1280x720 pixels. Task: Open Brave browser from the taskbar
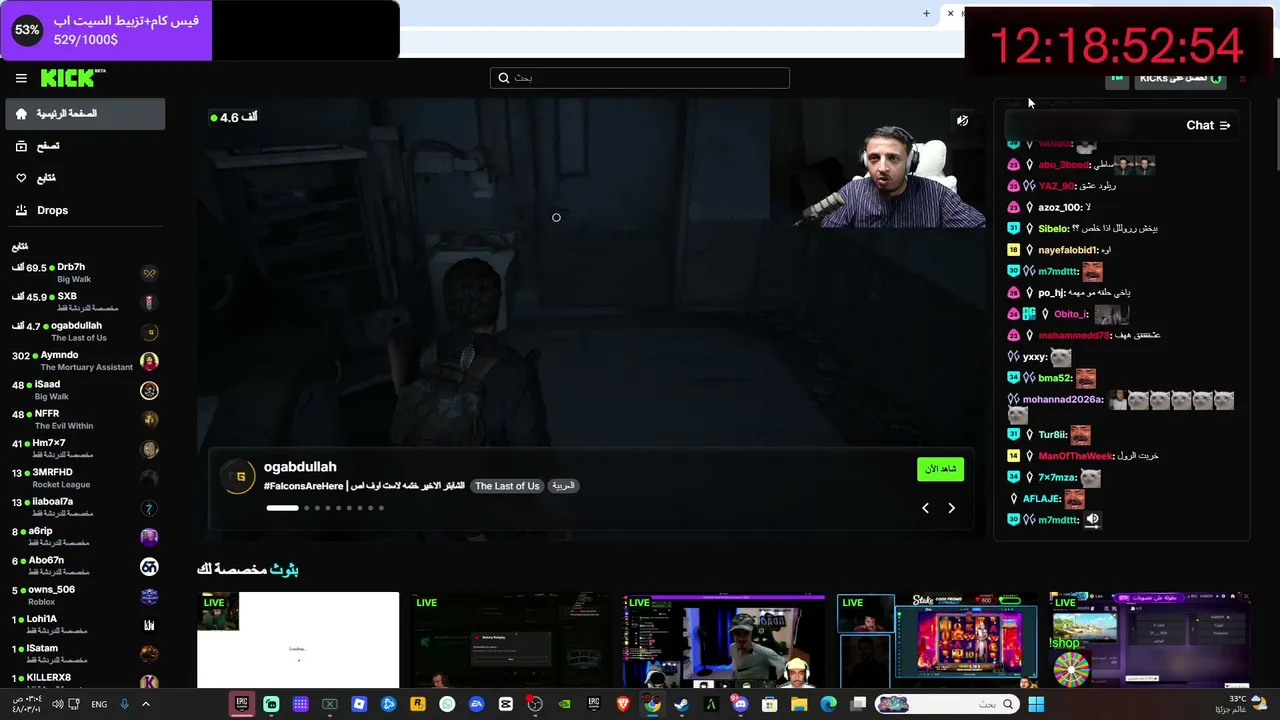(623, 704)
